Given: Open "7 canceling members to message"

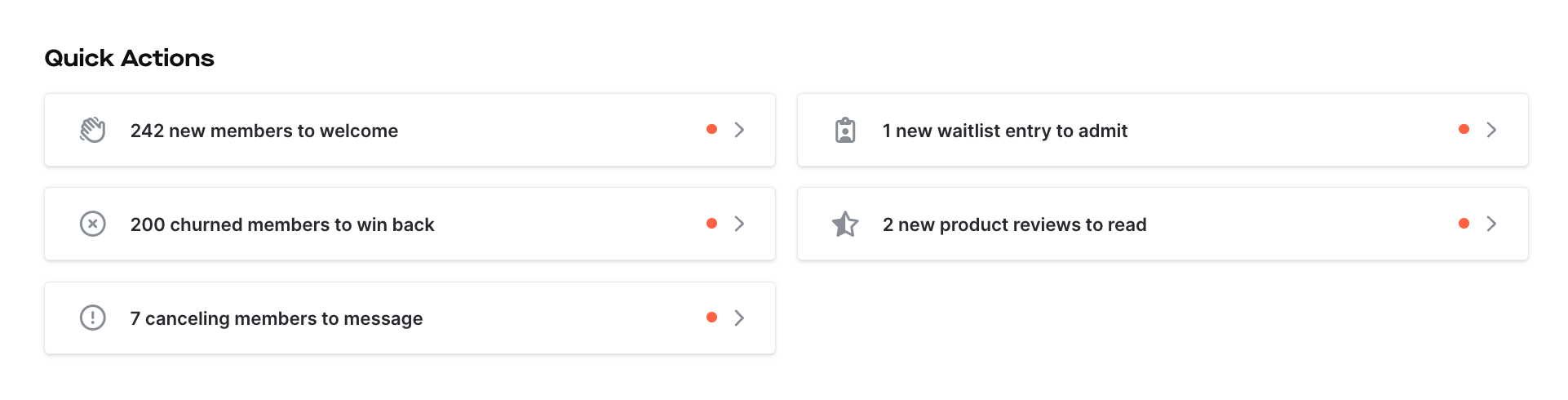Looking at the screenshot, I should pos(410,318).
